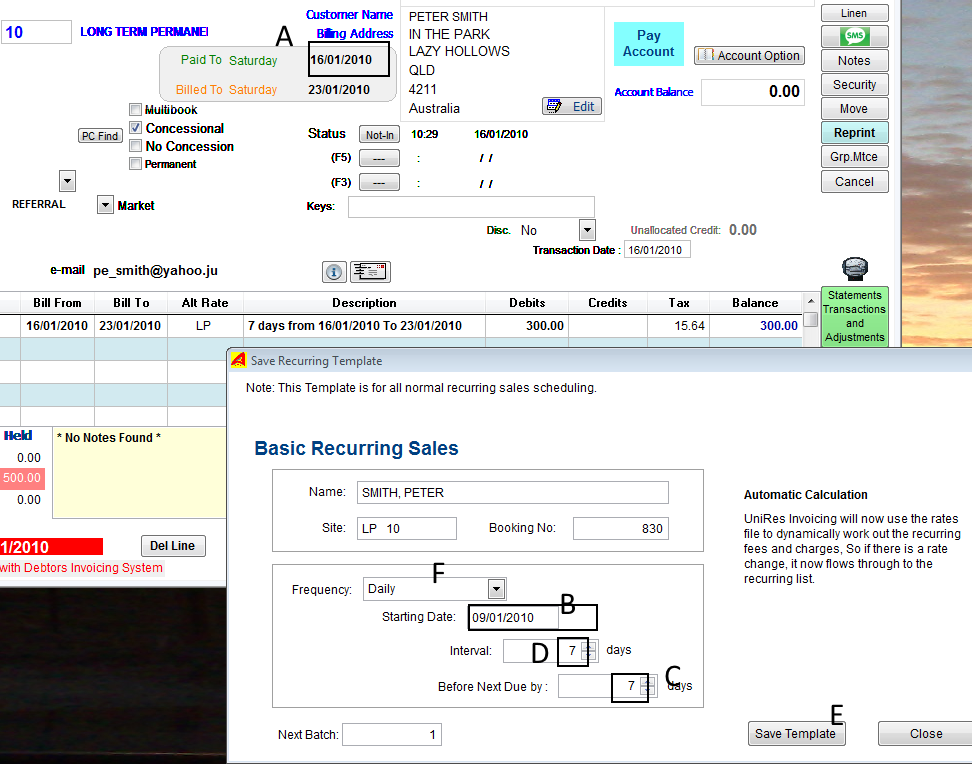Click the Transaction Date field
Viewport: 972px width, 764px height.
click(657, 250)
